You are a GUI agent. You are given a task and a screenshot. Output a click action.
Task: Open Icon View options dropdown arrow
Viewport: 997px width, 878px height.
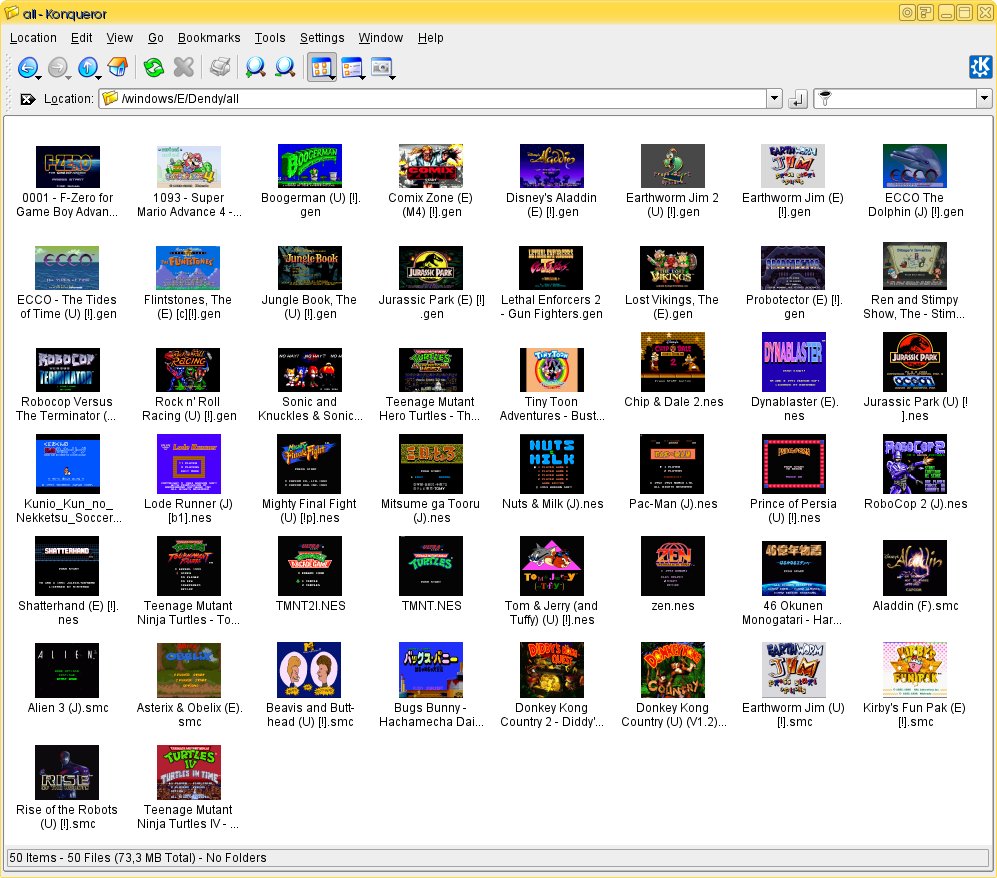[333, 77]
